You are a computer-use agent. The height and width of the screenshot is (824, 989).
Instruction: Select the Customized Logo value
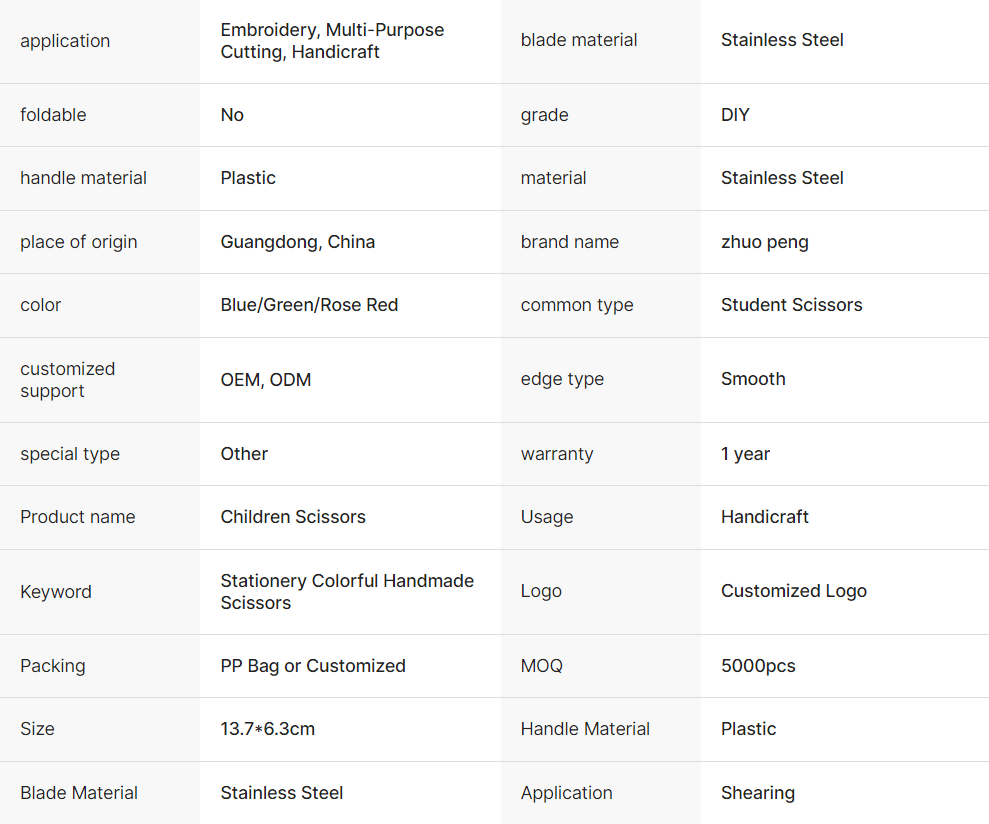(x=793, y=591)
